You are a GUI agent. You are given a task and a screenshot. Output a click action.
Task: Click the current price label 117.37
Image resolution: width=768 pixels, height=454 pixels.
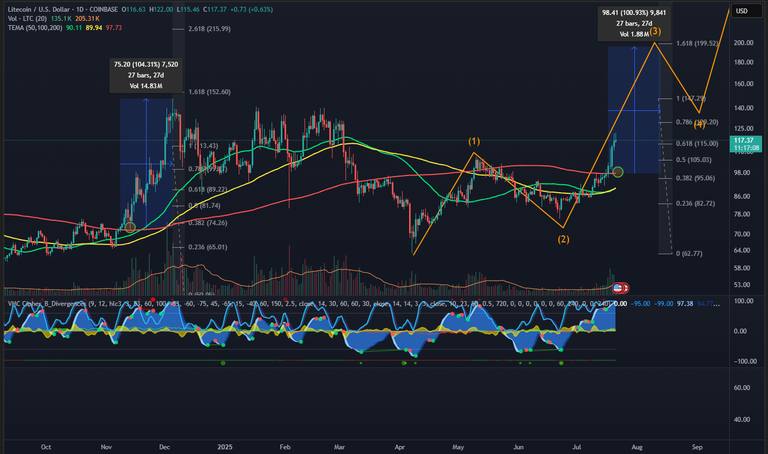point(745,144)
